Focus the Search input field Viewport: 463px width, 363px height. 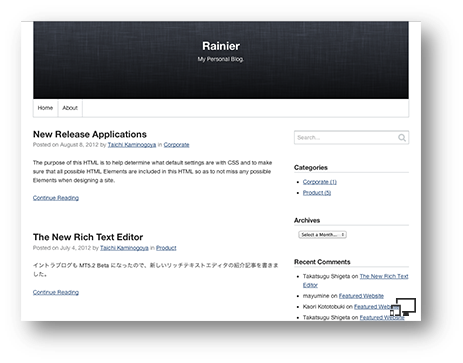pos(351,138)
